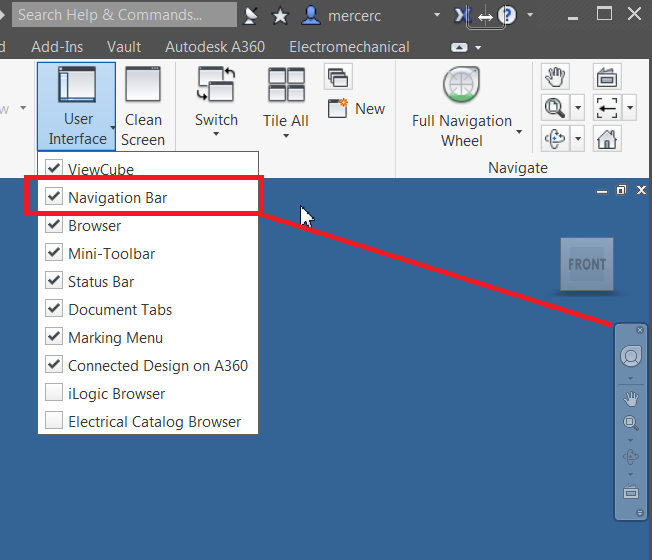Expand the user account dropdown arrow
652x560 pixels.
point(437,15)
